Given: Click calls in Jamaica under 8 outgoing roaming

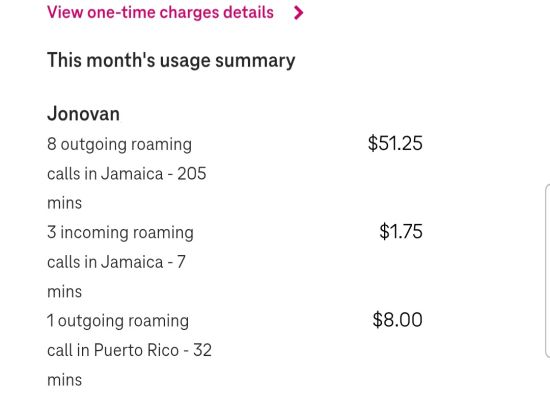Looking at the screenshot, I should [x=105, y=174].
